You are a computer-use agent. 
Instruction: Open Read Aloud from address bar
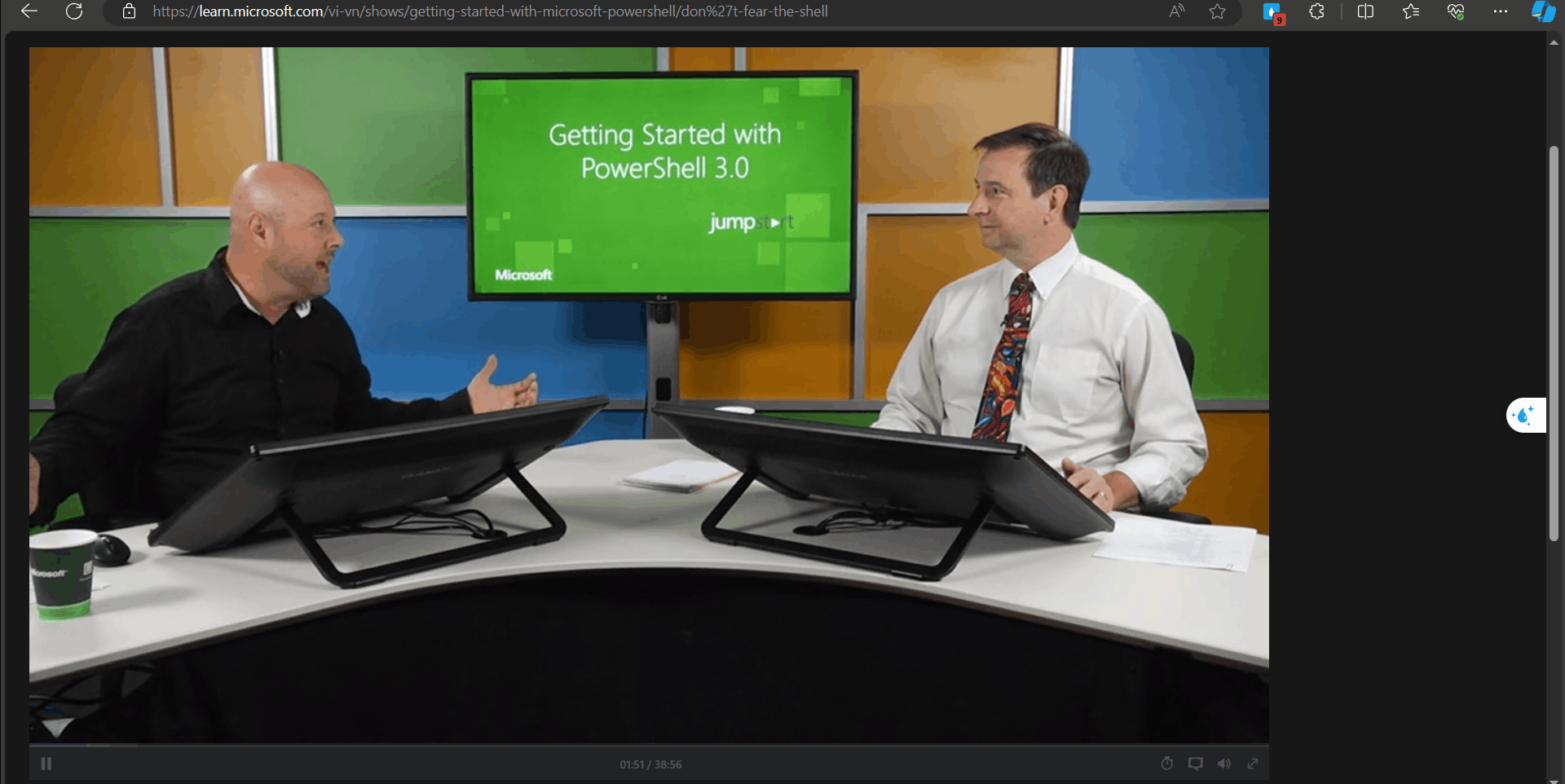tap(1176, 11)
